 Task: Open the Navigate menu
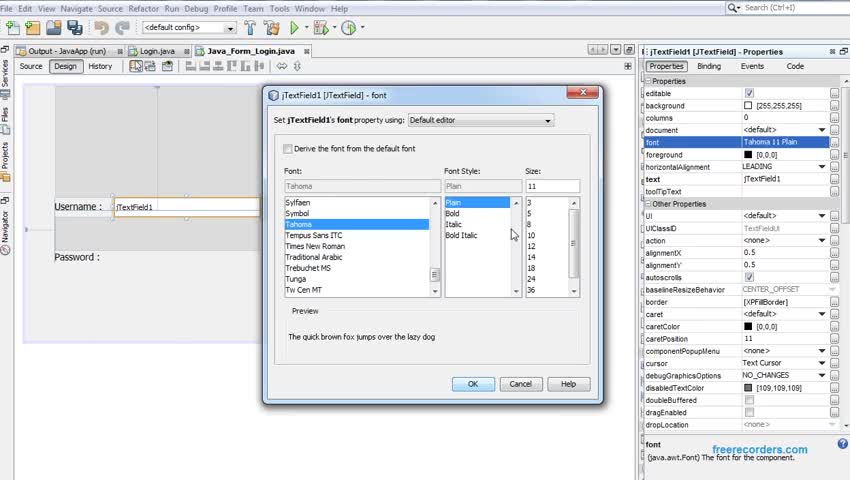(76, 9)
